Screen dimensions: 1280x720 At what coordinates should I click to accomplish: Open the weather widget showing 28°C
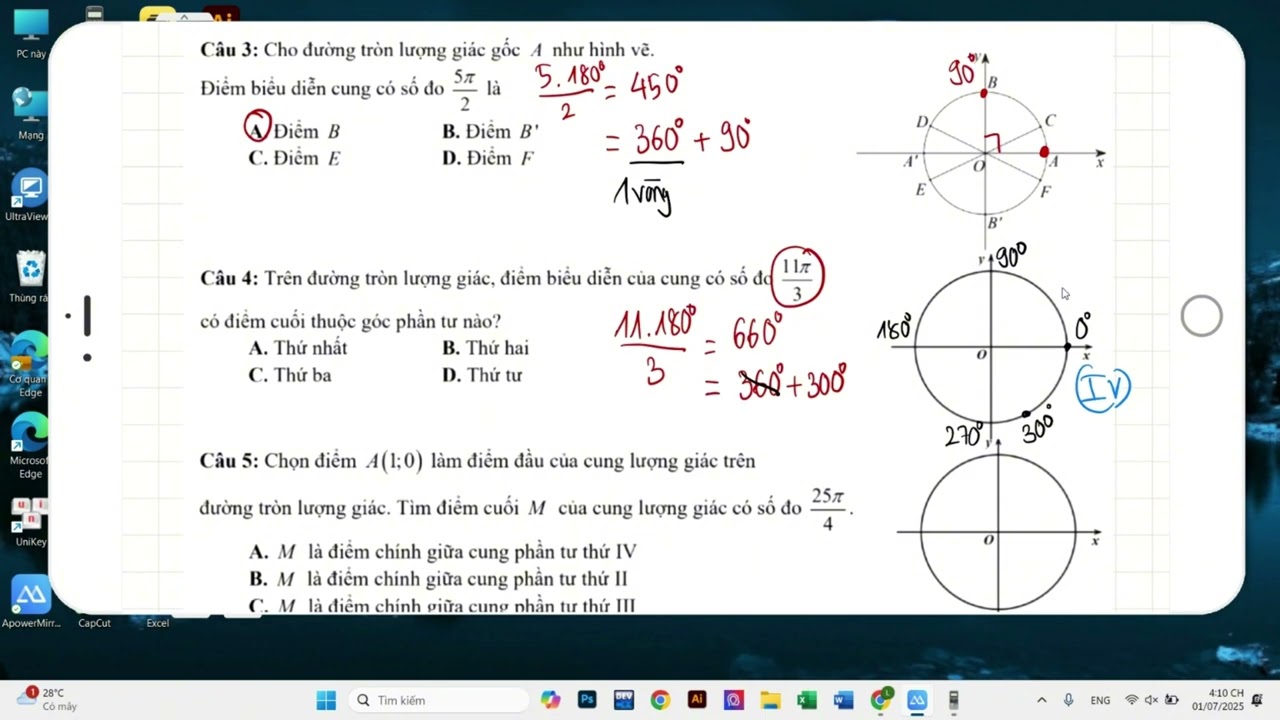pyautogui.click(x=47, y=699)
